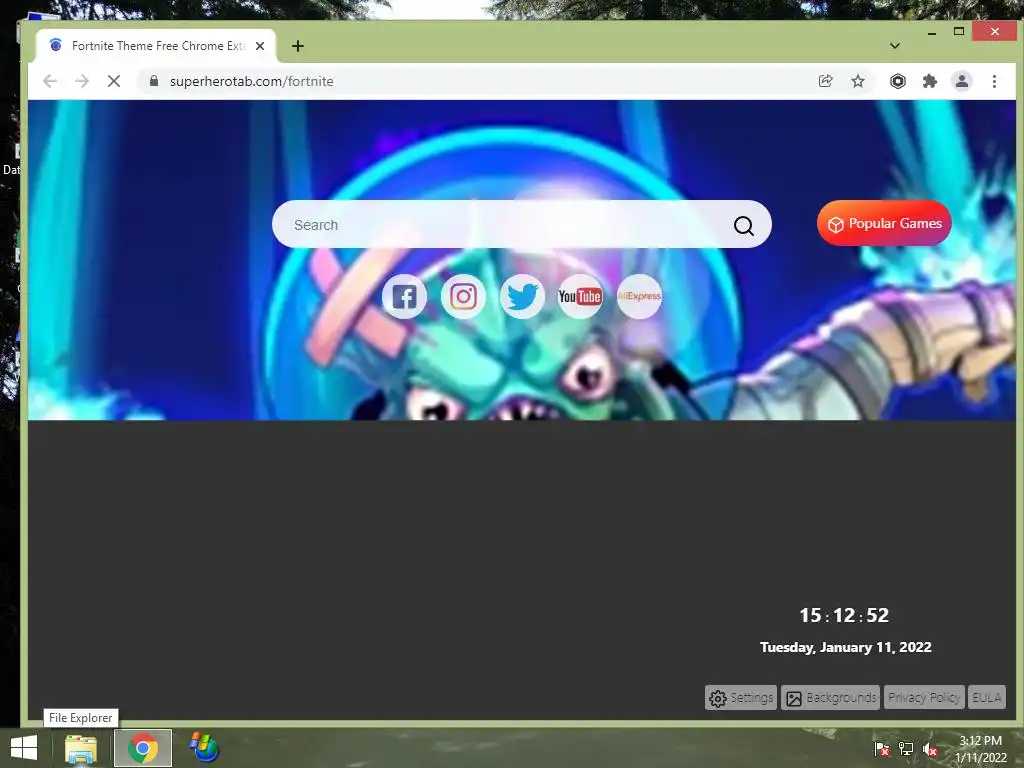The height and width of the screenshot is (768, 1024).
Task: Open the Instagram shortcut icon
Action: pyautogui.click(x=463, y=296)
